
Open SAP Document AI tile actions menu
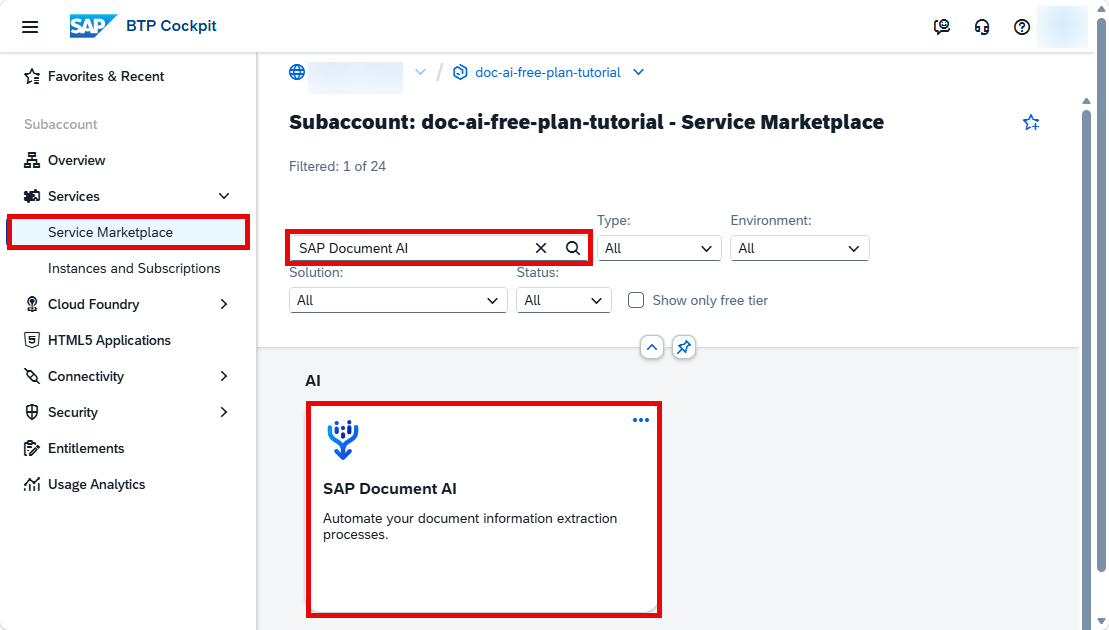[641, 420]
